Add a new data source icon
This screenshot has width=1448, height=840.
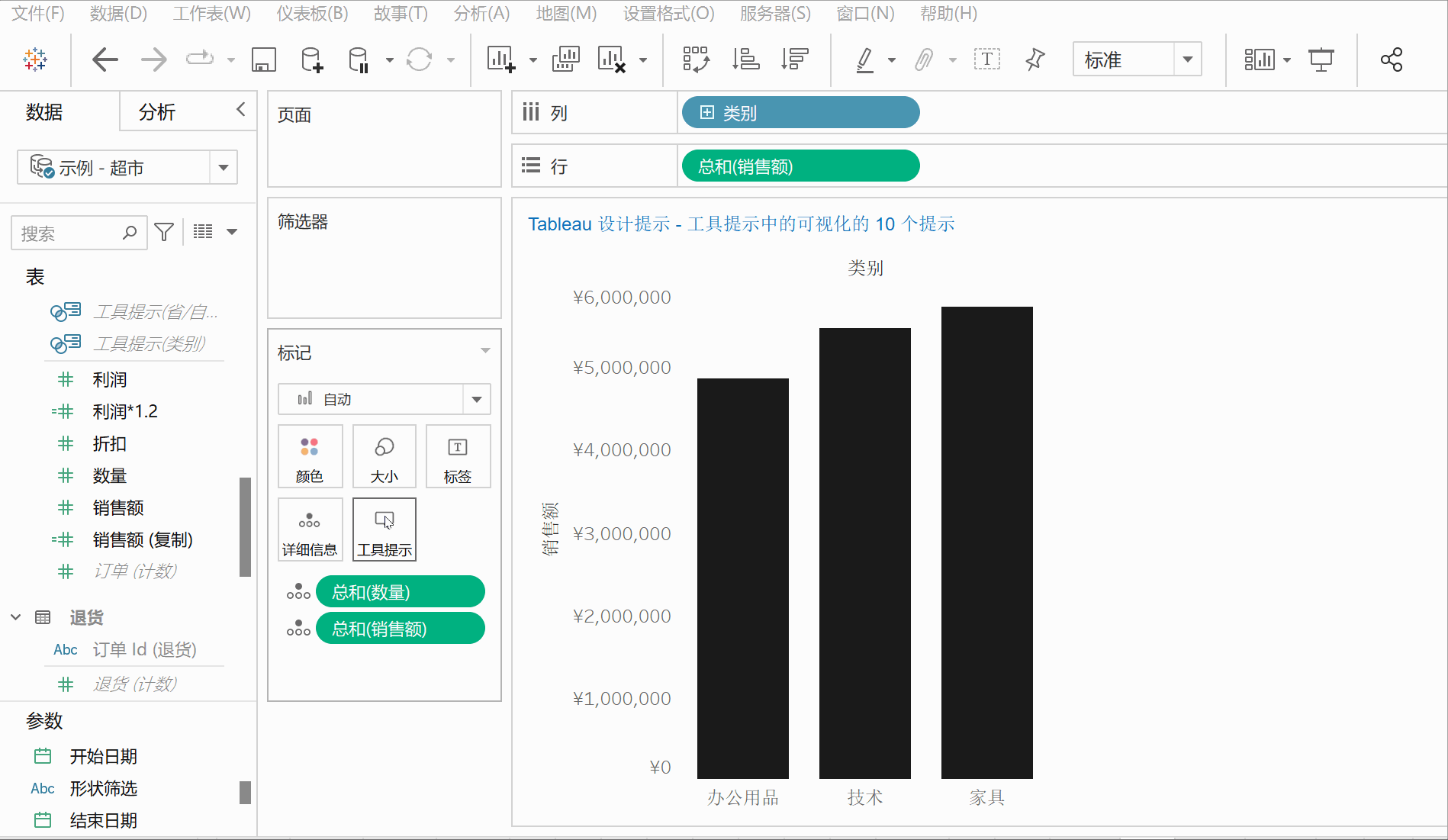click(312, 60)
